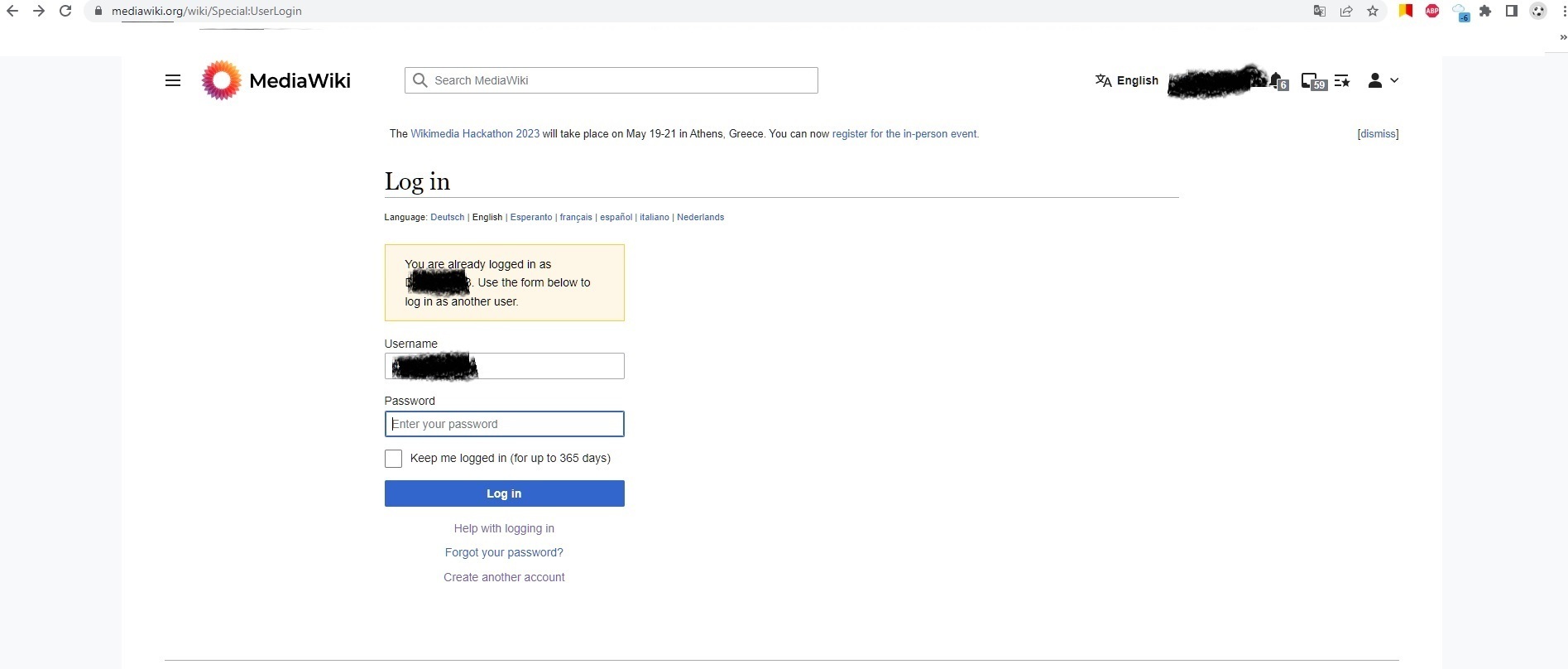The image size is (1568, 669).
Task: Open the yellow-red bookmark extension
Action: pos(1406,11)
